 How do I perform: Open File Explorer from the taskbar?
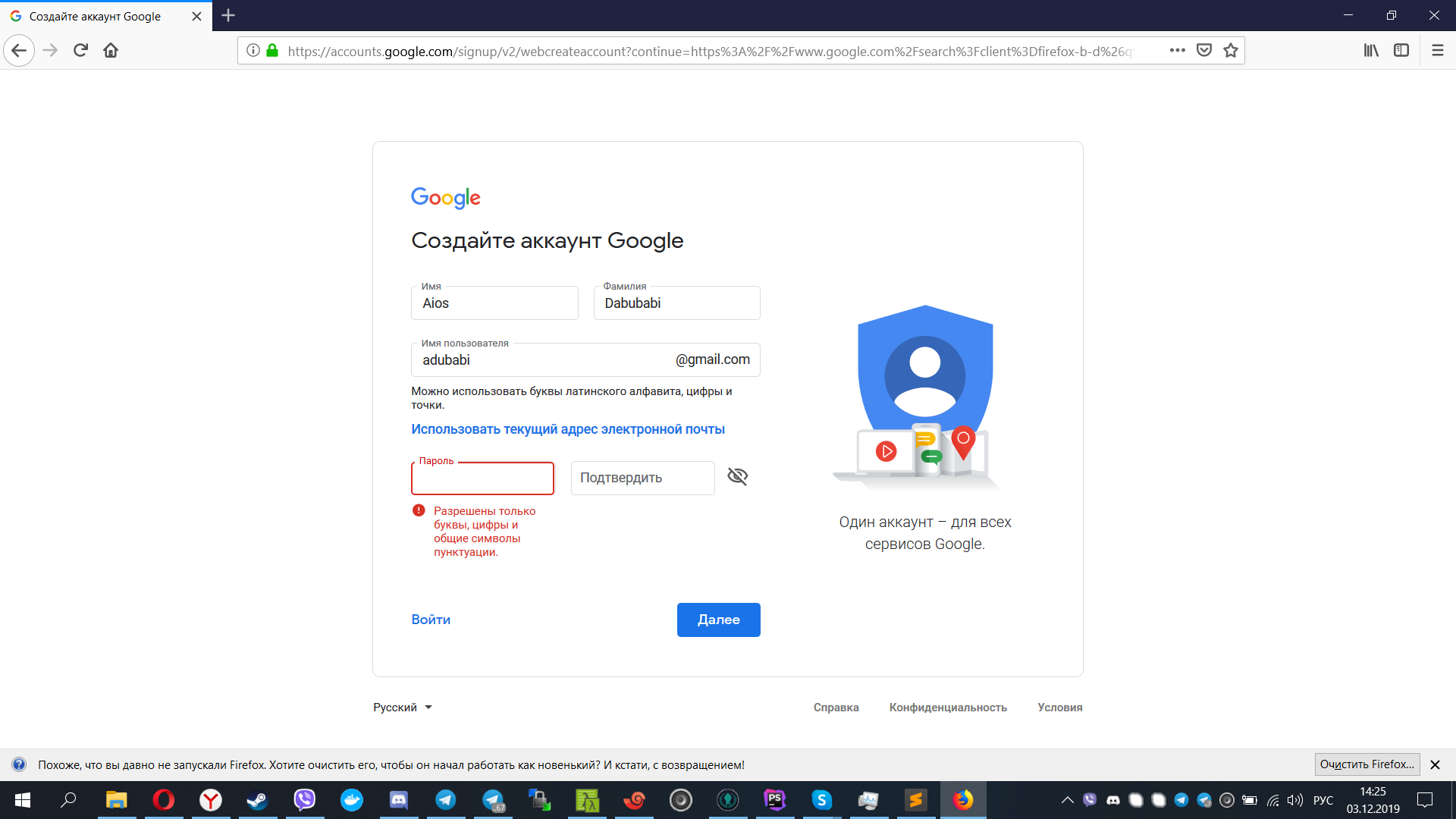point(116,800)
